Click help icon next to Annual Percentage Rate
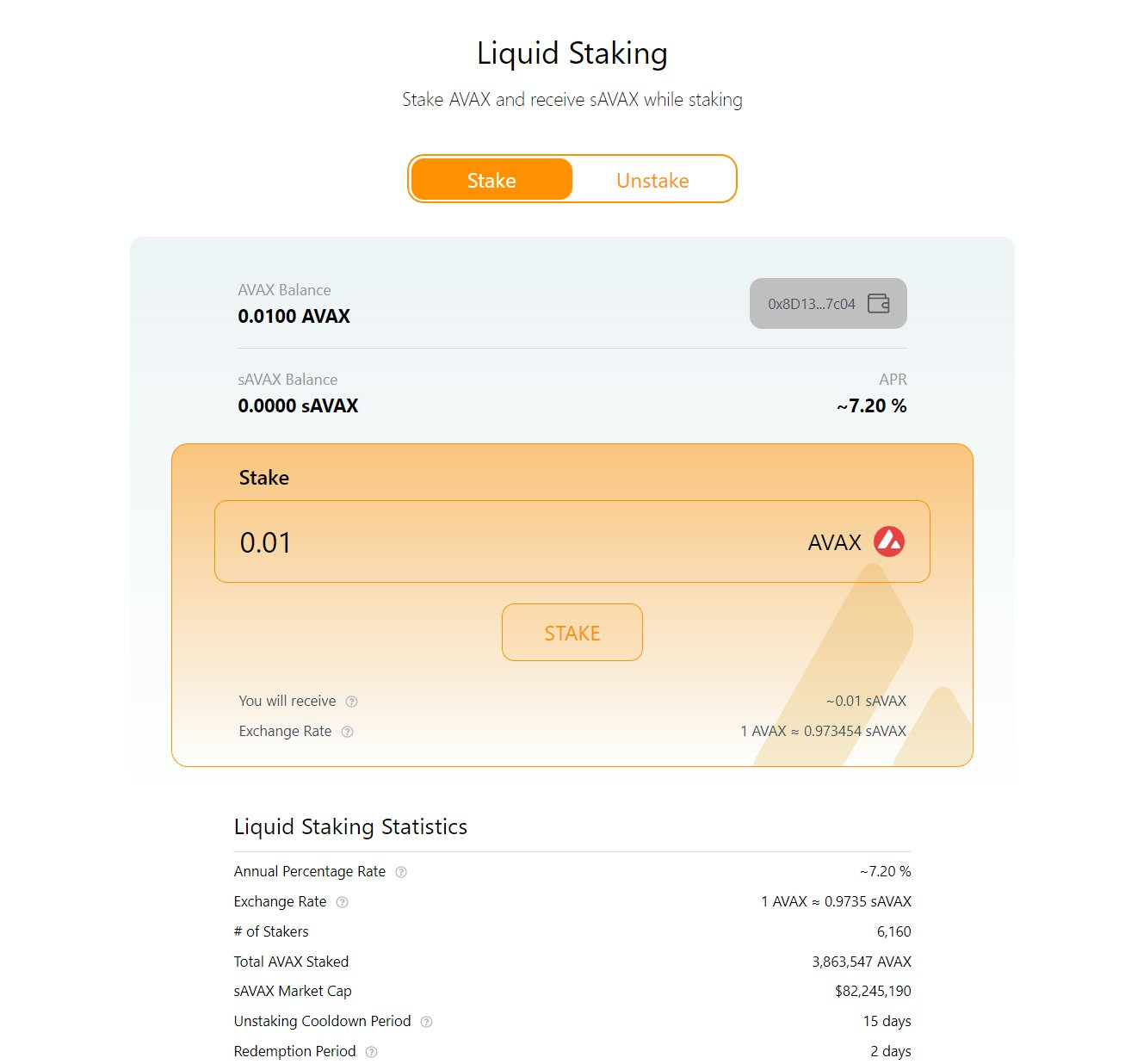 tap(400, 872)
